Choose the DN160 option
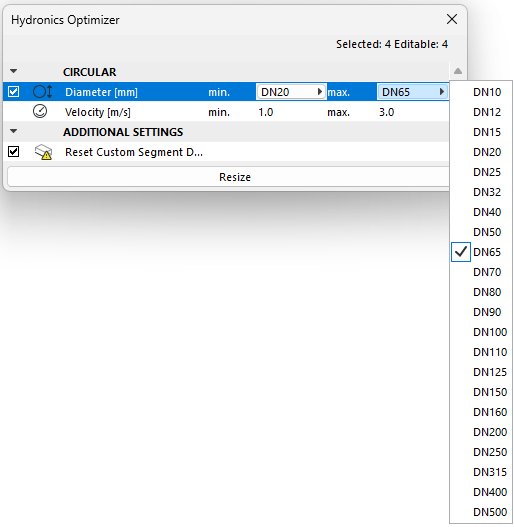This screenshot has width=514, height=527. (x=481, y=412)
